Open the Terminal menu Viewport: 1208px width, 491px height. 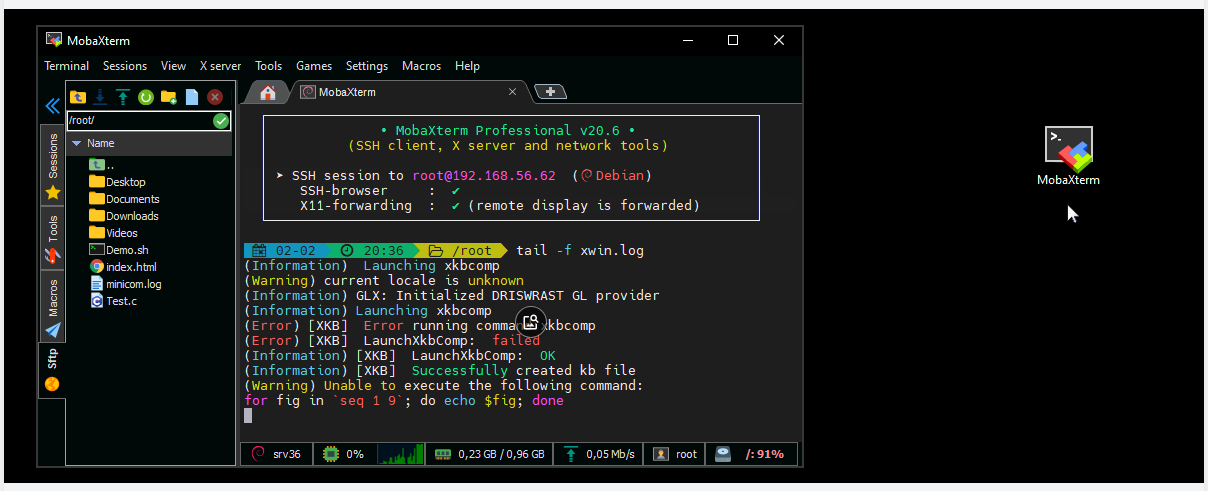pos(67,66)
